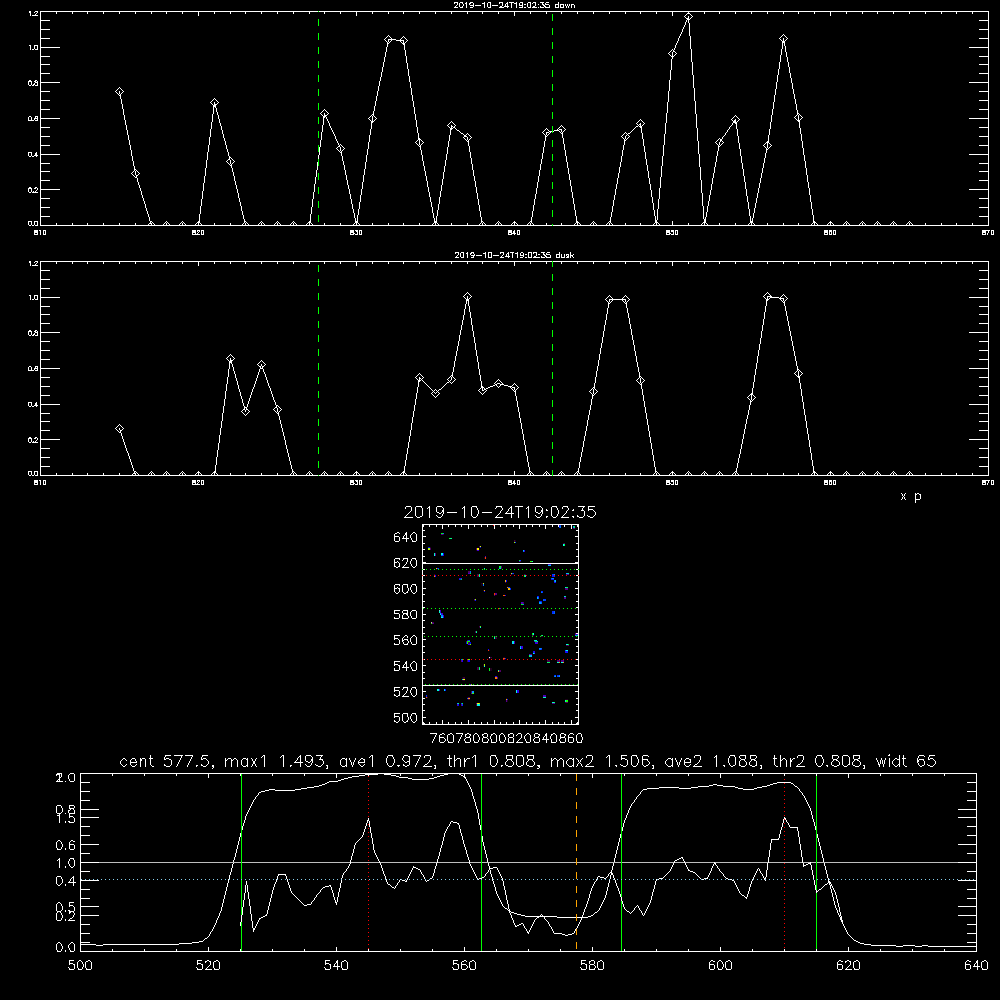Click the 'max1 1.493' value in bottom header
This screenshot has width=1000, height=1000.
tap(276, 761)
